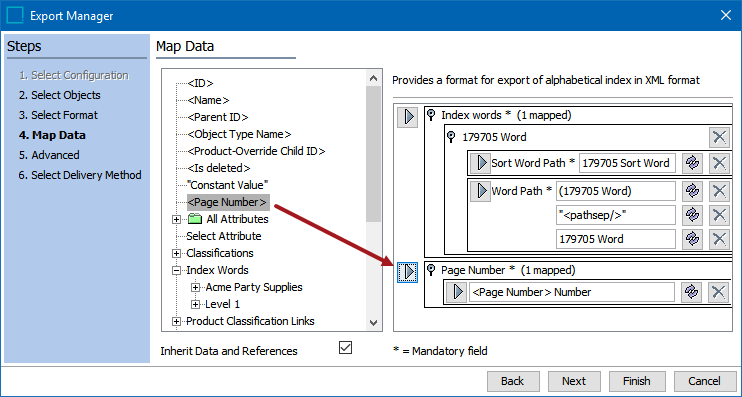
Task: Expand the All Attributes folder
Action: tap(177, 220)
